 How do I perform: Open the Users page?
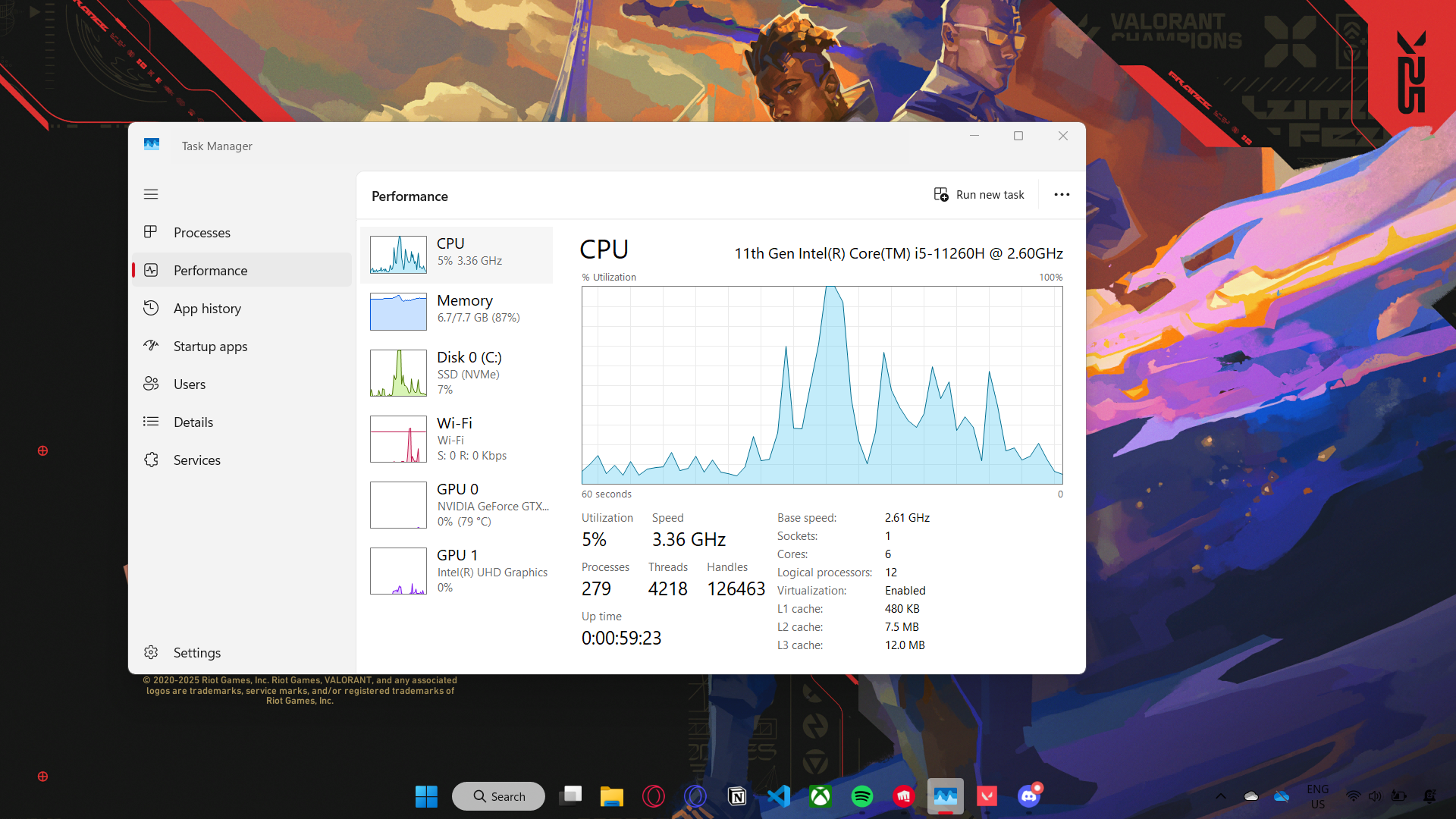(x=189, y=384)
